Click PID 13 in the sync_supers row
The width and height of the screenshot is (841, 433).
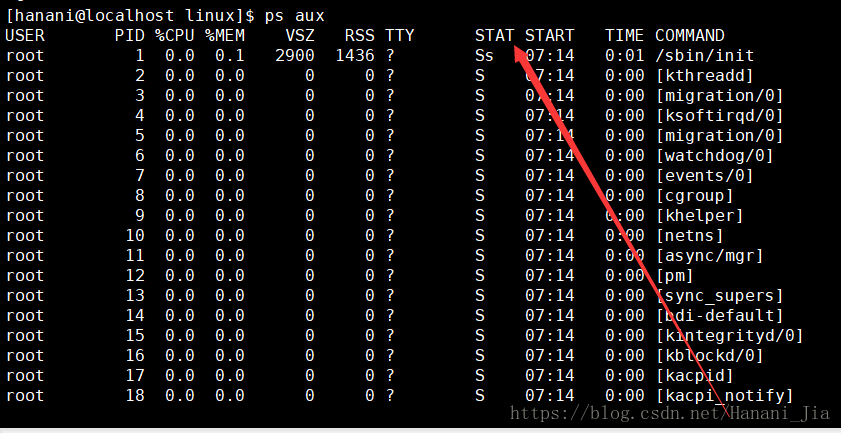coord(135,296)
